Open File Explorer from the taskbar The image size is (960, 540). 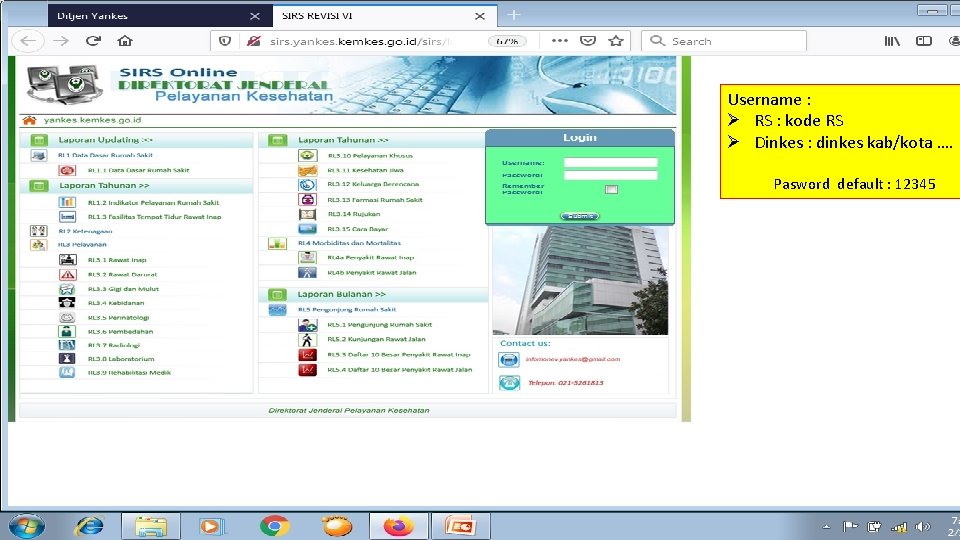[x=151, y=527]
